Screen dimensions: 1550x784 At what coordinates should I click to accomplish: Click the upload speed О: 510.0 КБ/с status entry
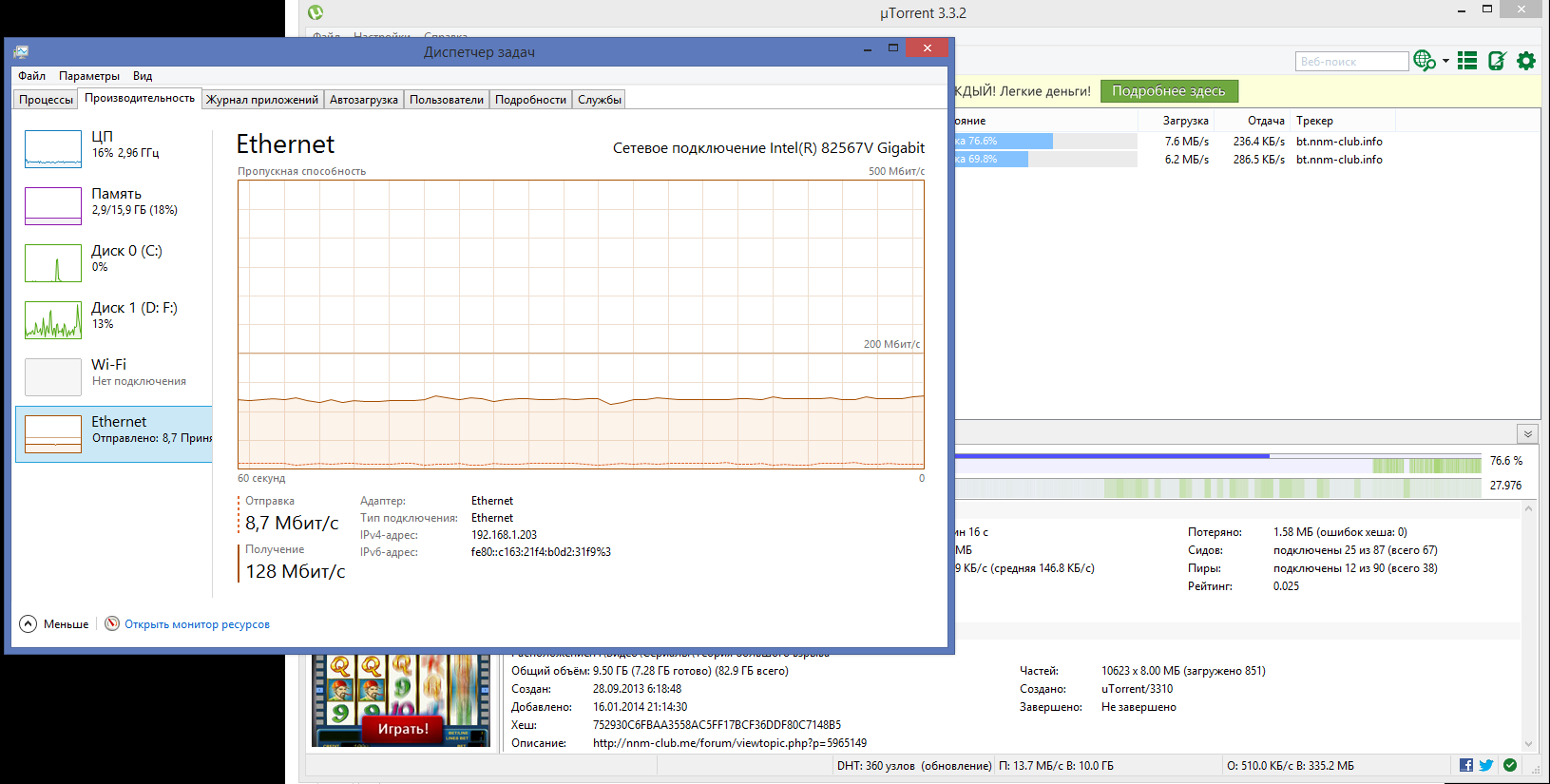tap(1291, 766)
